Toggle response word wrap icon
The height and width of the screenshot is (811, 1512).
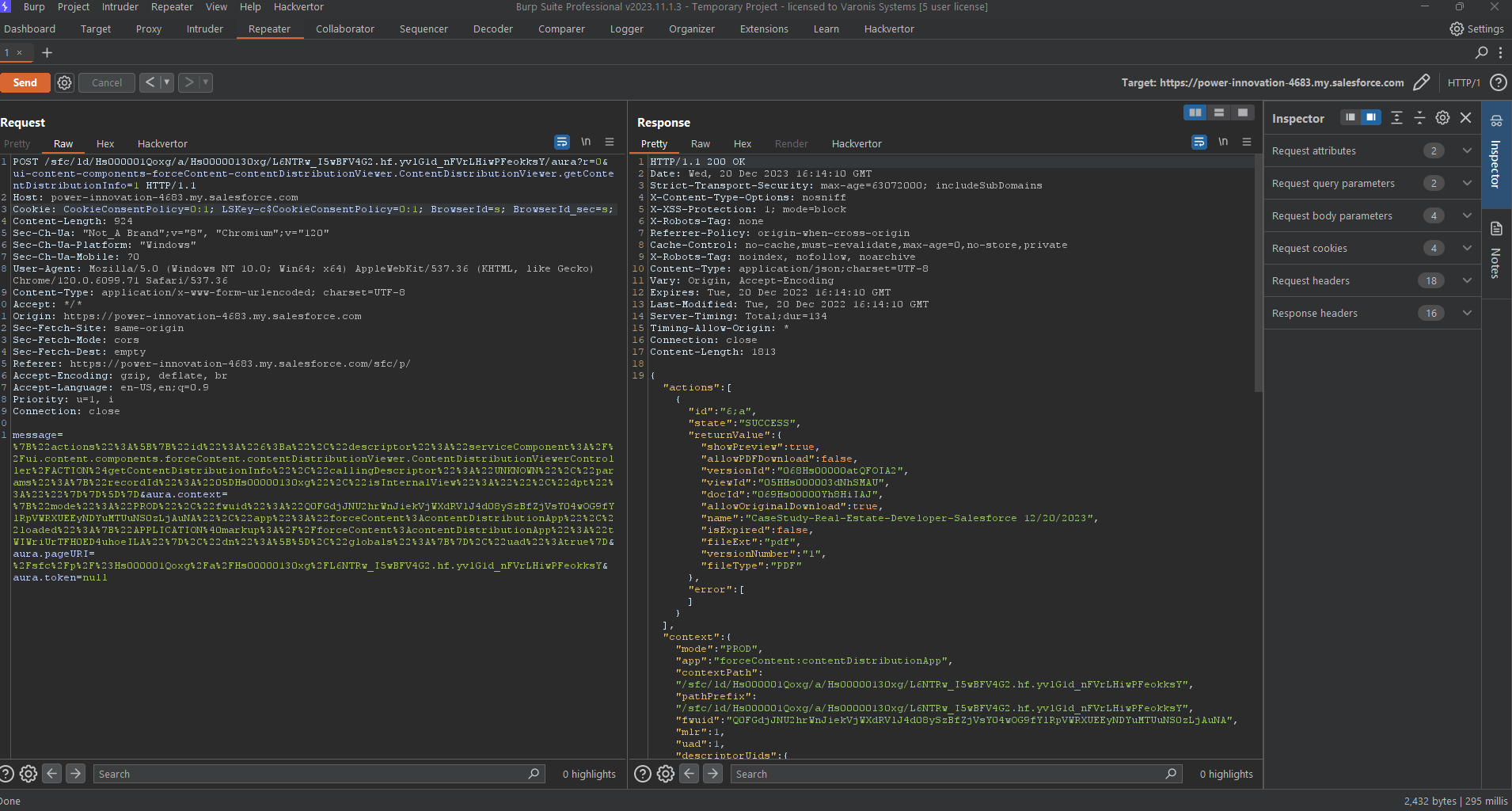coord(1199,142)
